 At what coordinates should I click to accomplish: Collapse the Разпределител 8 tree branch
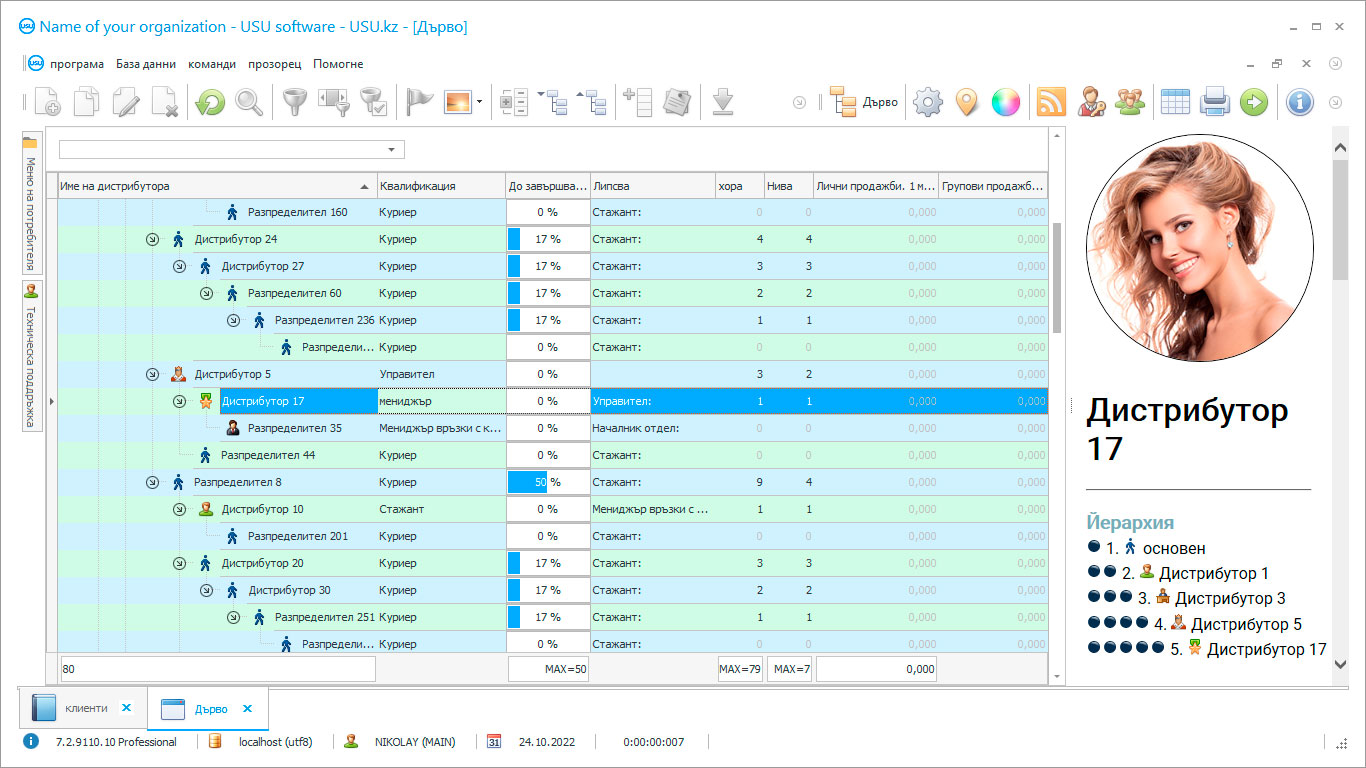[152, 483]
